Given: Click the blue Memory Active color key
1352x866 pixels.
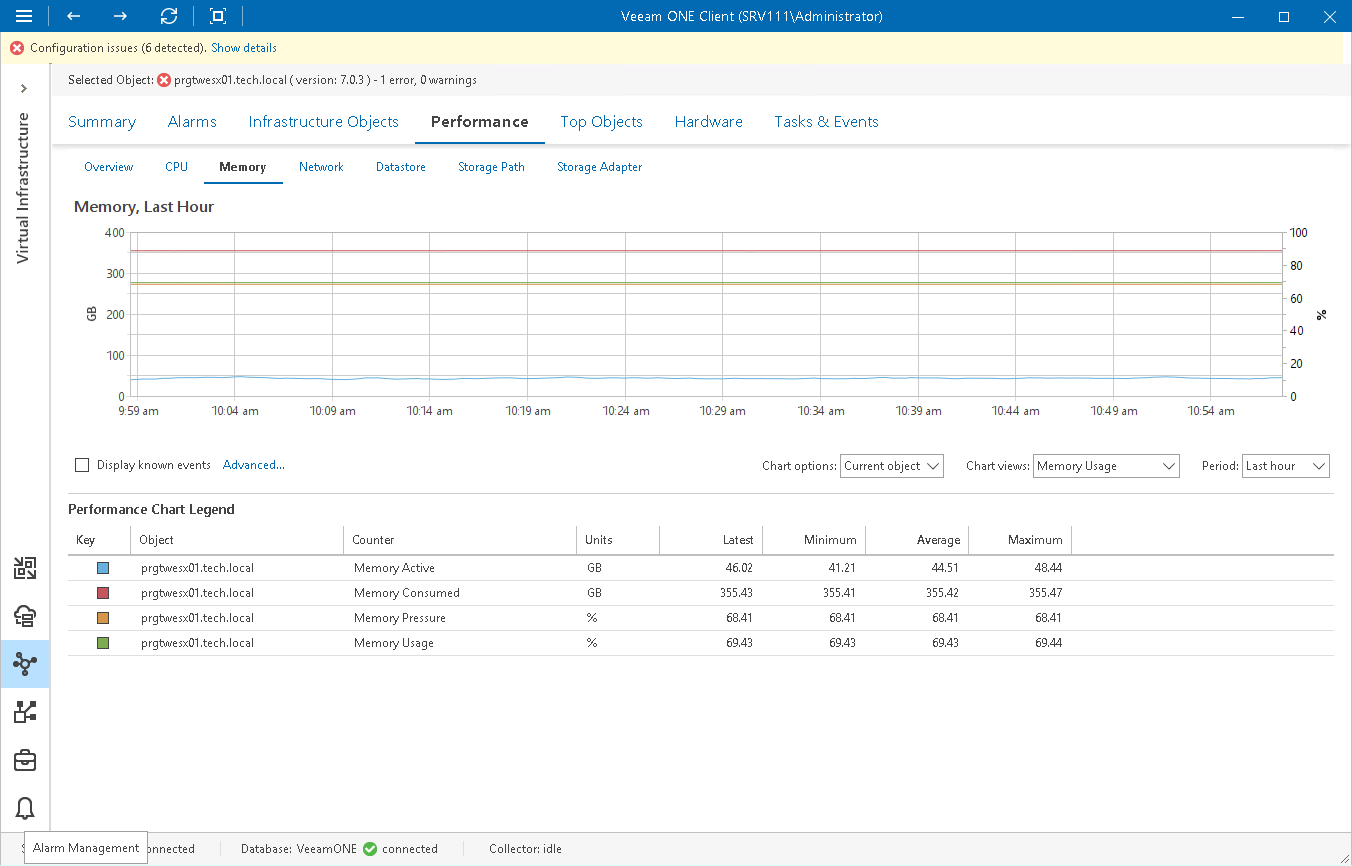Looking at the screenshot, I should tap(102, 568).
